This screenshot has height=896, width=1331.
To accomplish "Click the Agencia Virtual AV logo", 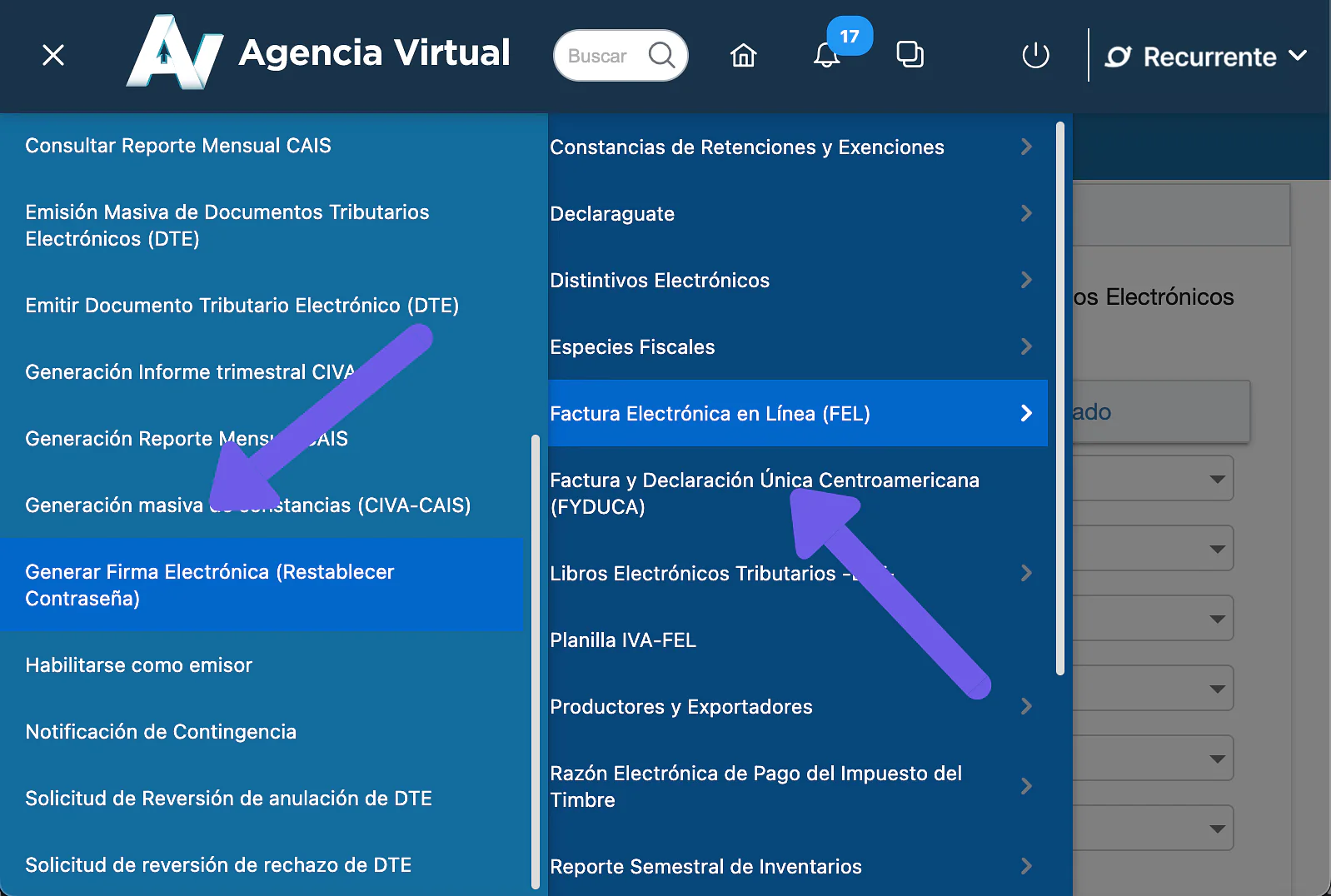I will (x=175, y=52).
